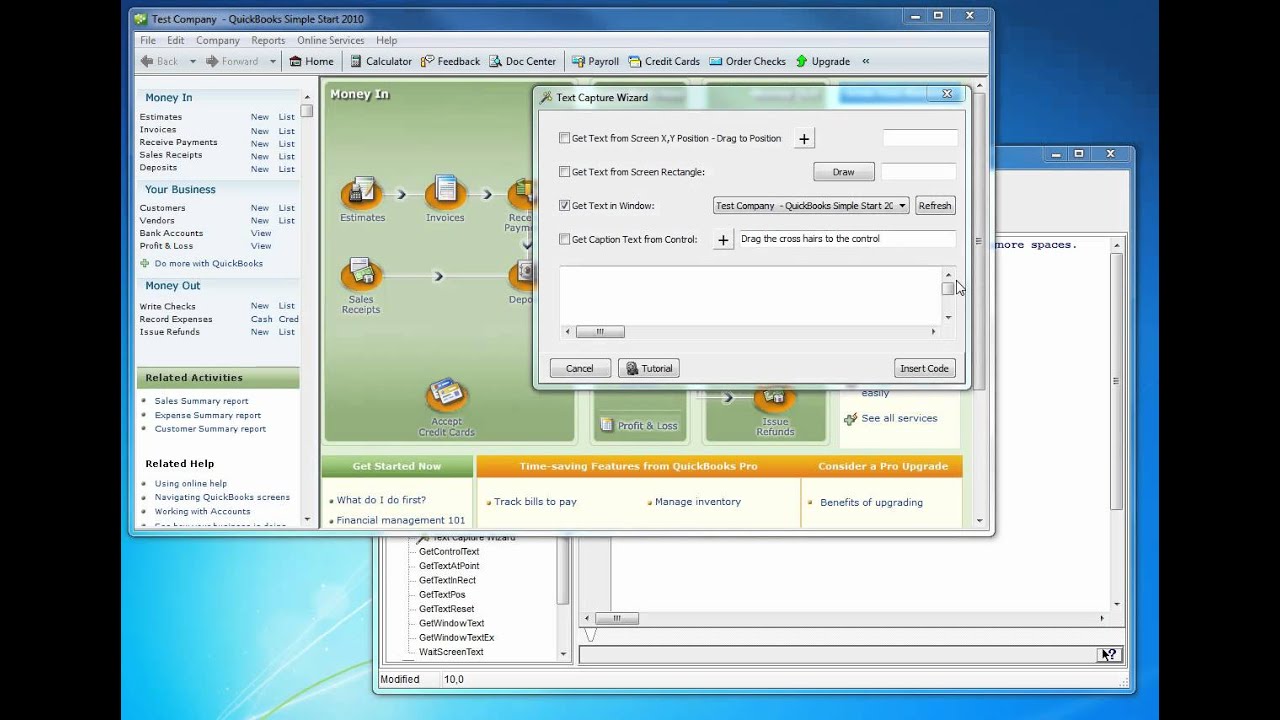Click Accept Credit Cards icon
The image size is (1280, 720).
446,395
